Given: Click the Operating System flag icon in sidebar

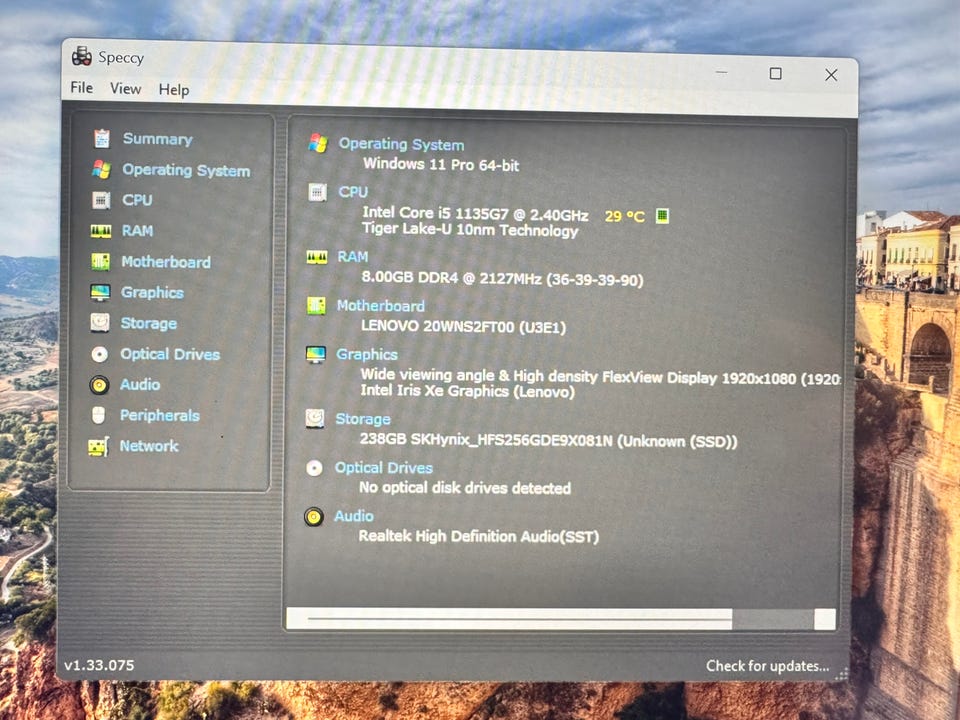Looking at the screenshot, I should tap(101, 170).
